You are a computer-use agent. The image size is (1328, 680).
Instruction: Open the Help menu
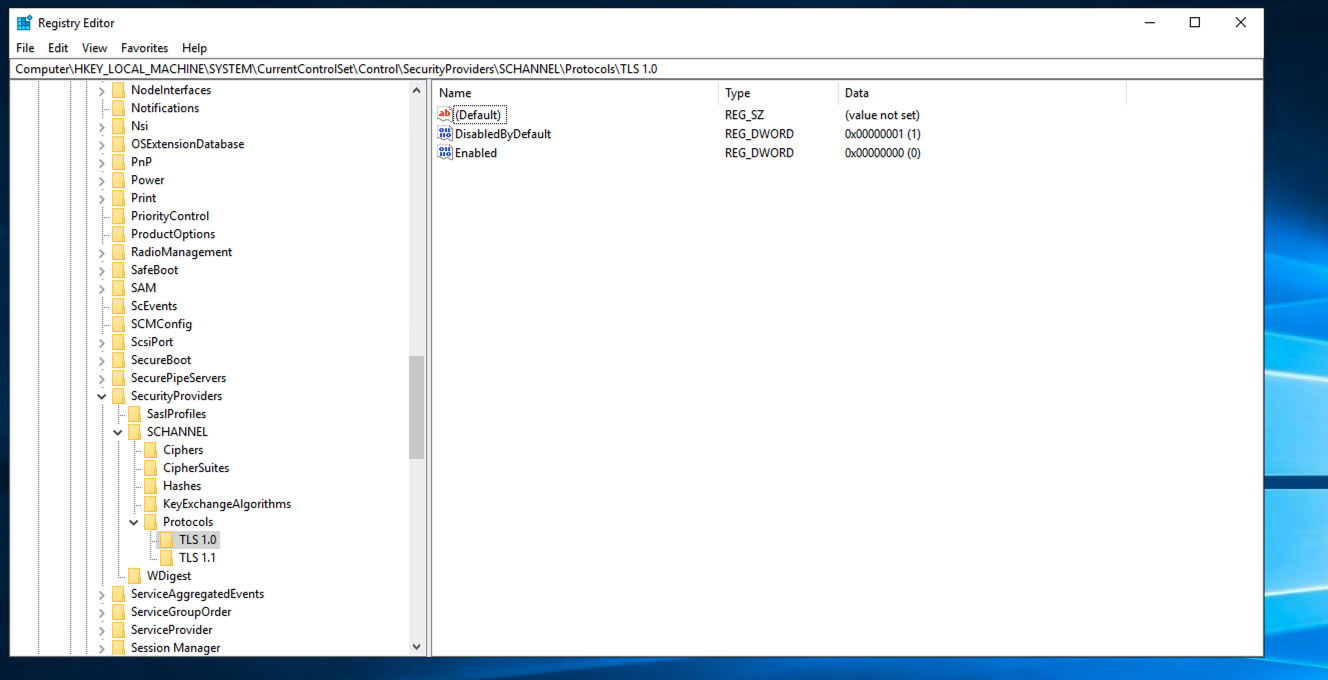tap(194, 48)
